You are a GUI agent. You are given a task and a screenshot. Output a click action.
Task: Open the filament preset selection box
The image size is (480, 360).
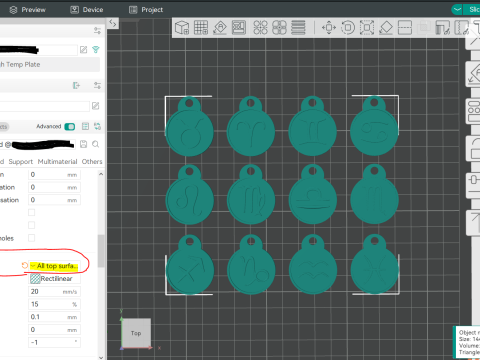(45, 106)
